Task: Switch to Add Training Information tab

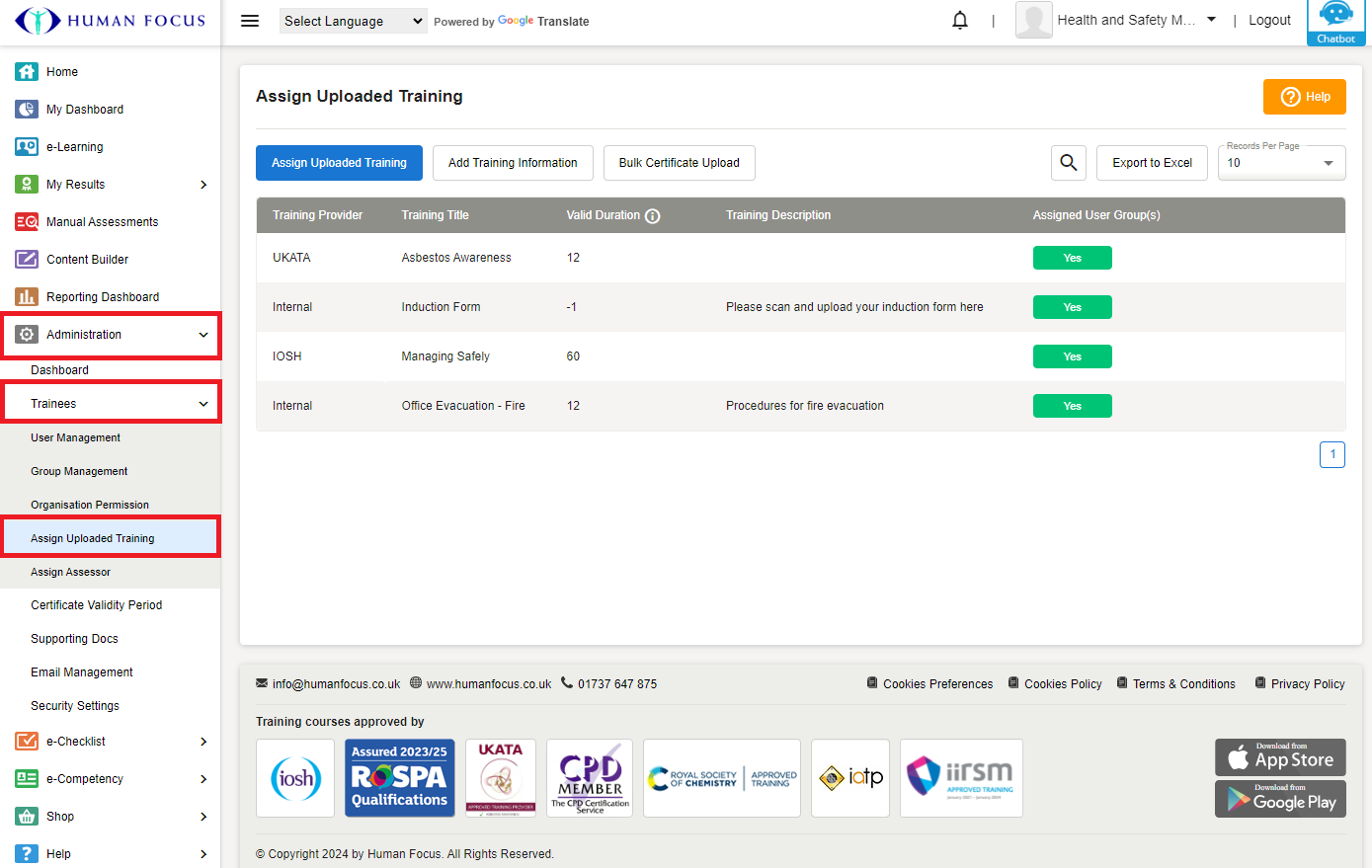Action: coord(513,163)
